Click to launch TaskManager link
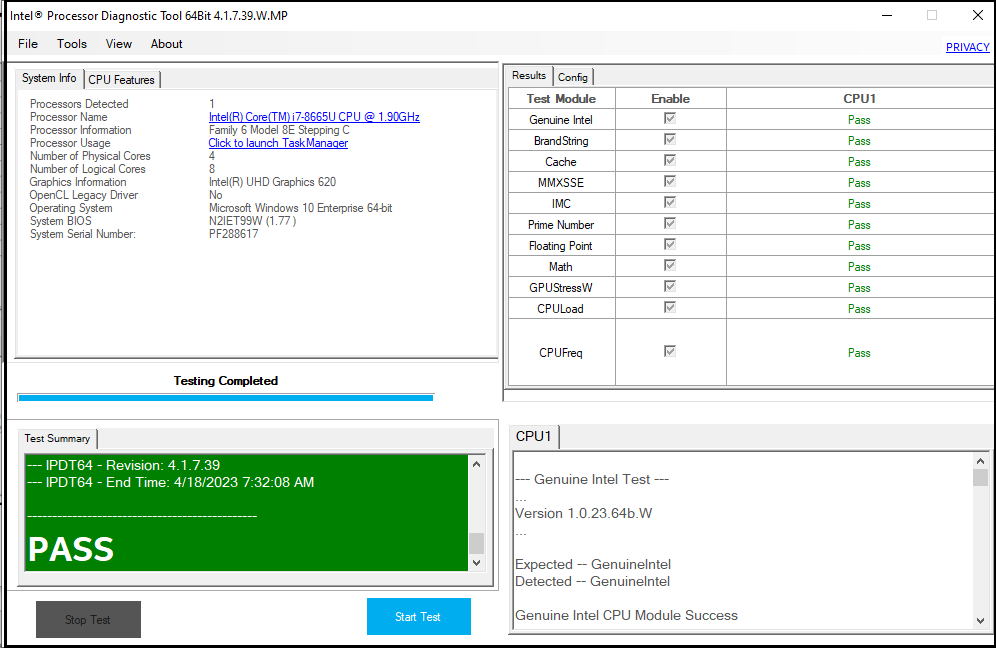Image resolution: width=996 pixels, height=648 pixels. pos(278,143)
